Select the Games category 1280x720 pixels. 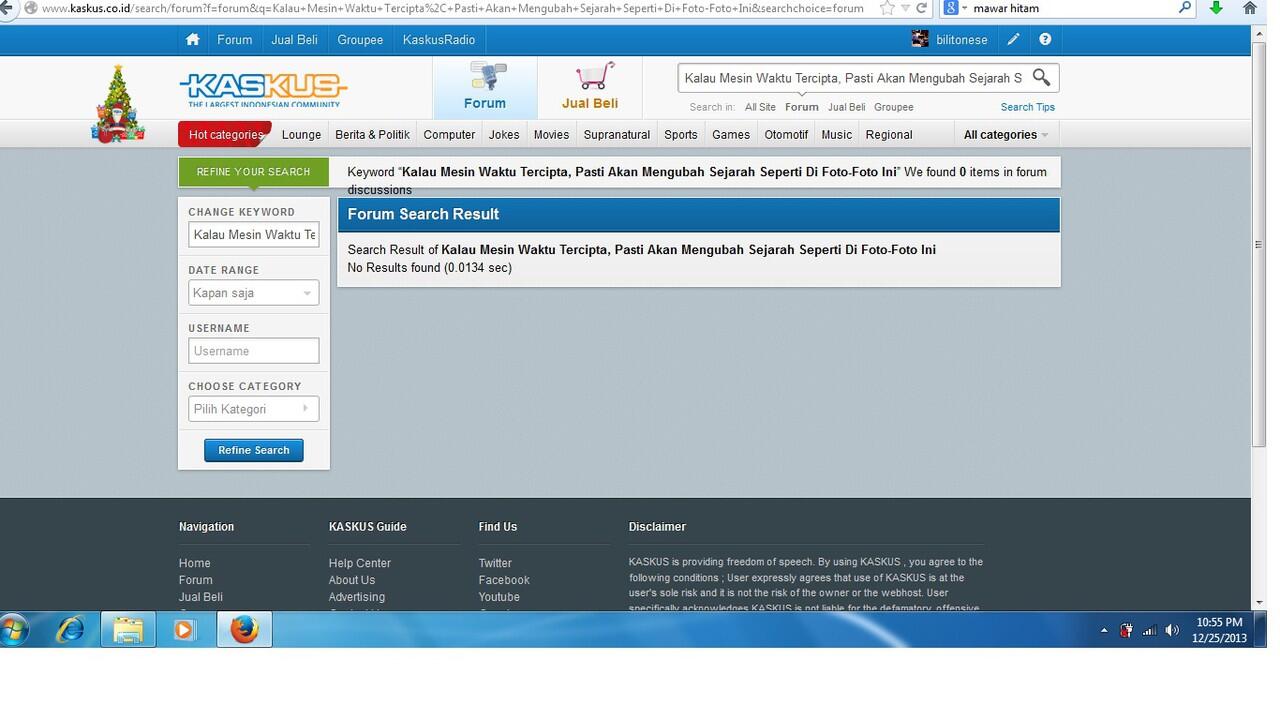tap(731, 135)
